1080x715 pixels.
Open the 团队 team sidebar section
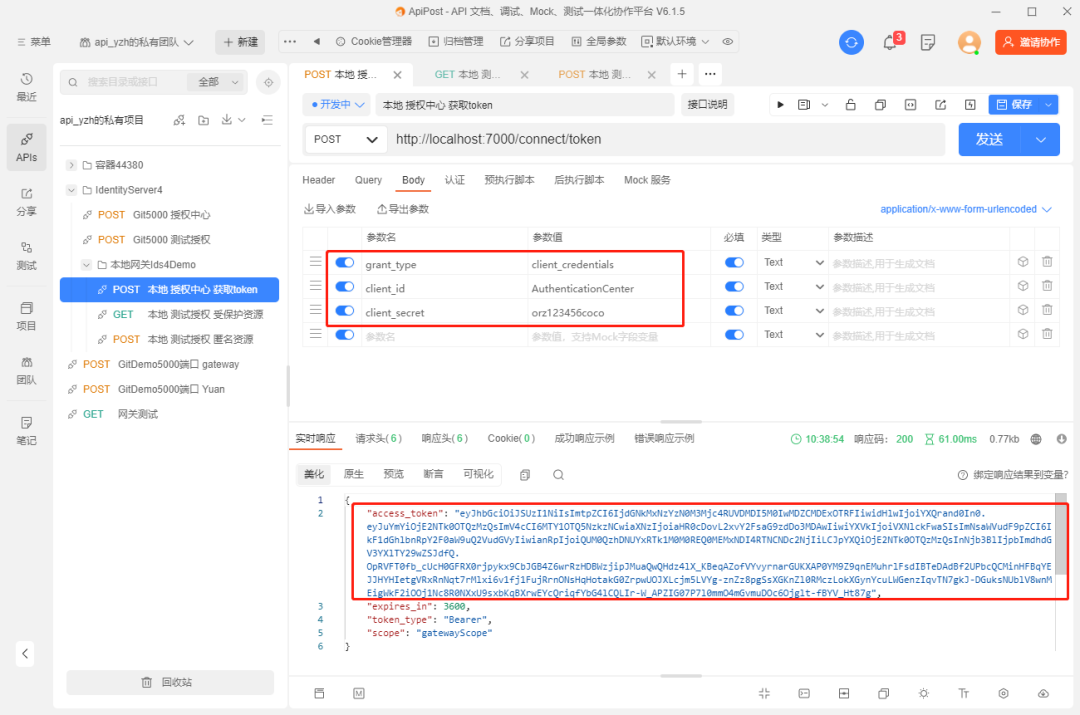[x=26, y=371]
